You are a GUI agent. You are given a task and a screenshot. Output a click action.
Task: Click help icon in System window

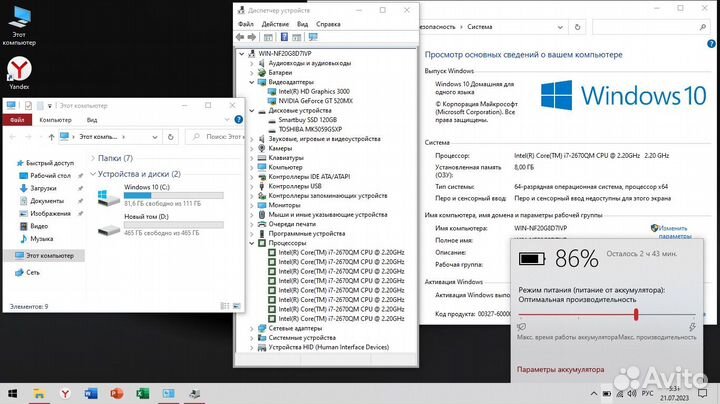point(711,44)
